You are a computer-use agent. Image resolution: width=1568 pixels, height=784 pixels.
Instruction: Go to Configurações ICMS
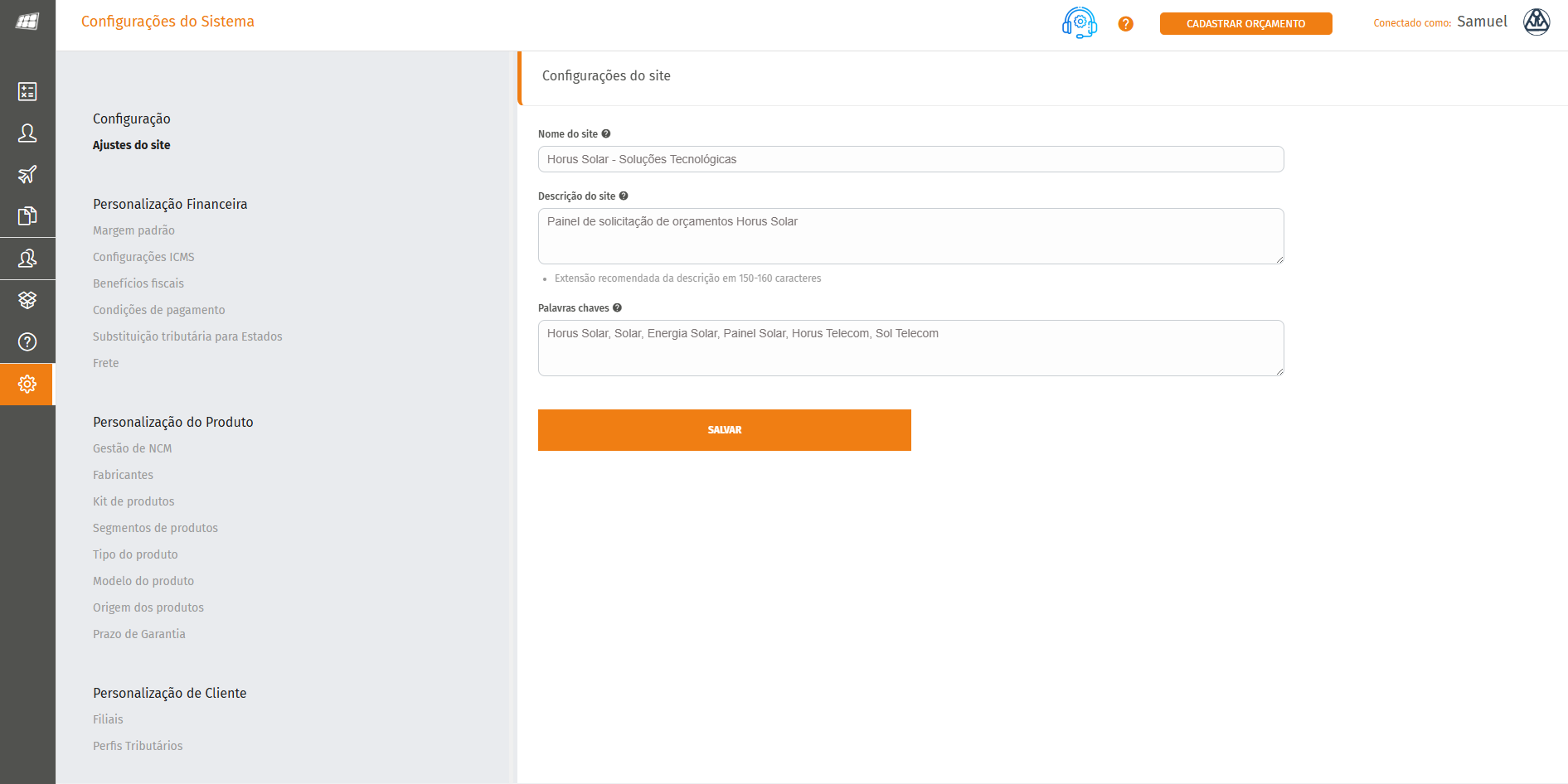point(143,257)
